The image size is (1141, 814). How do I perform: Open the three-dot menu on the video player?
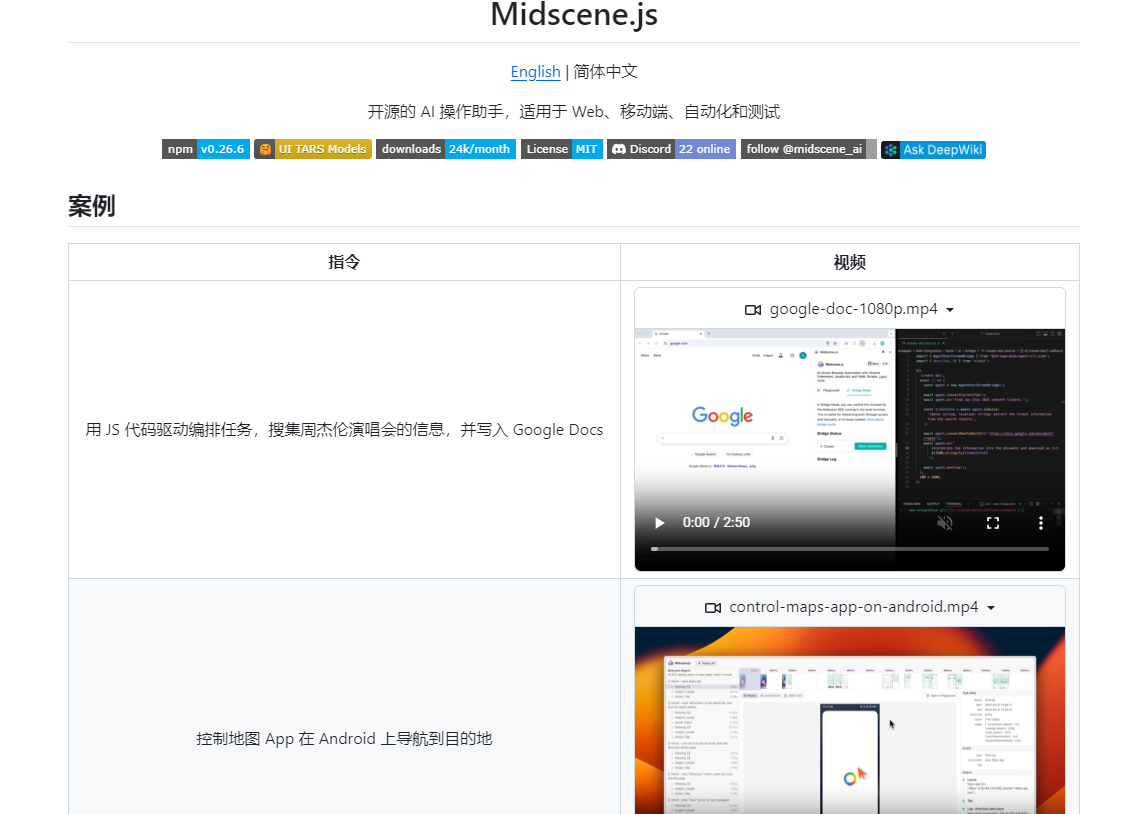(x=1040, y=522)
